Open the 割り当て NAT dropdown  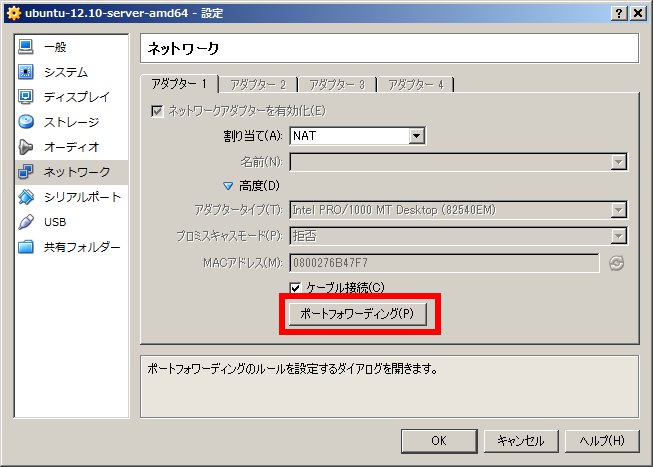(357, 136)
